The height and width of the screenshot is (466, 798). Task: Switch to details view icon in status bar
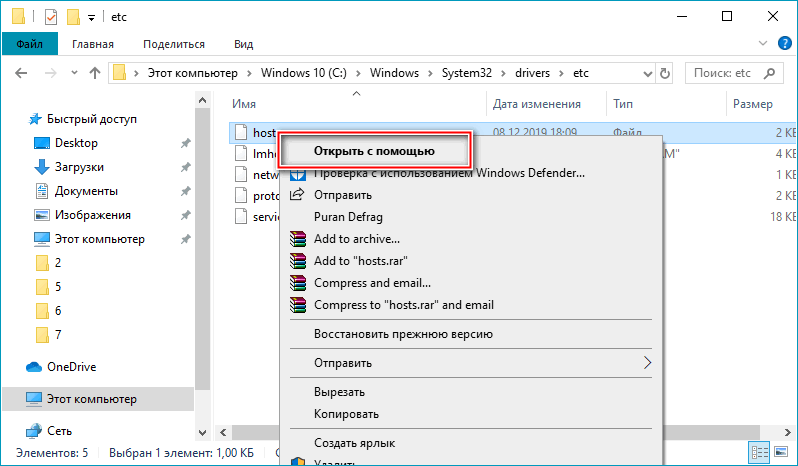coord(759,452)
